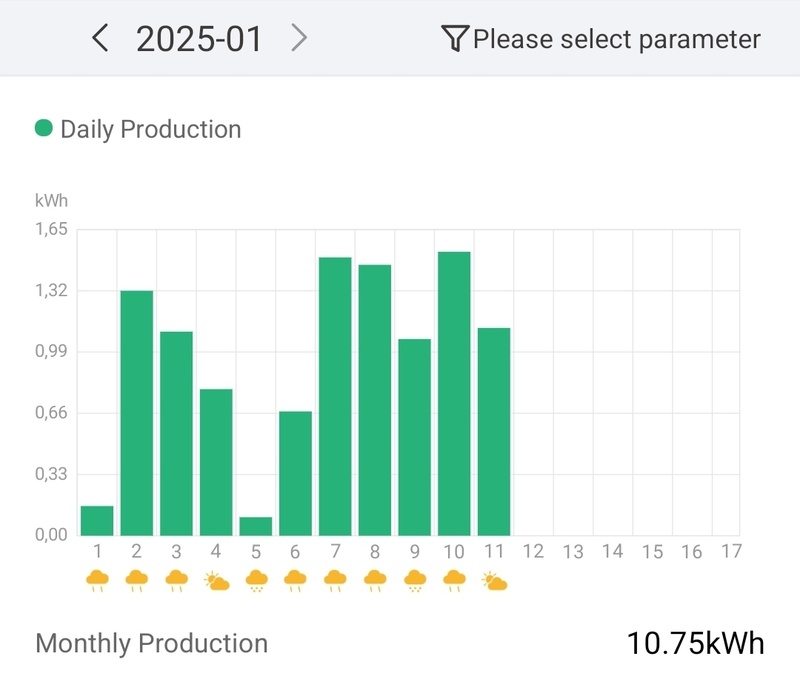The image size is (800, 682).
Task: Click the day 8 production bar
Action: click(375, 400)
